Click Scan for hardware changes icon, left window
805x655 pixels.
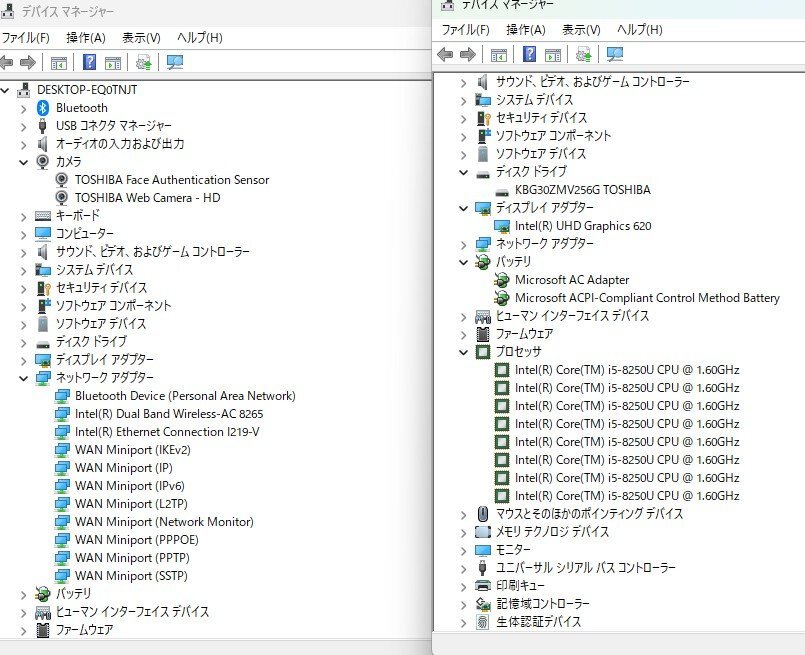click(175, 62)
